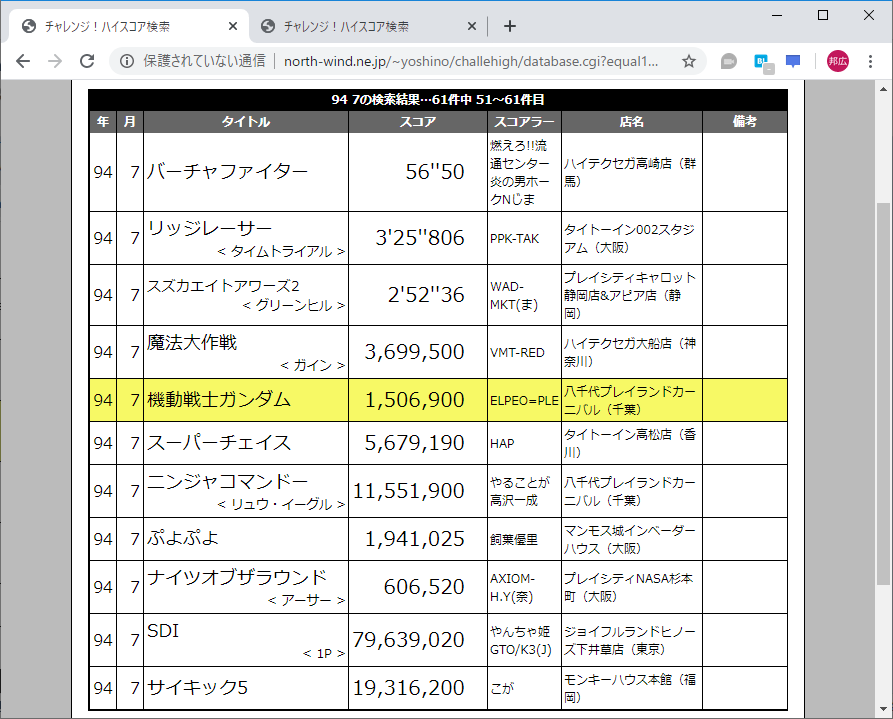Bookmark this page with the star icon

click(x=689, y=61)
